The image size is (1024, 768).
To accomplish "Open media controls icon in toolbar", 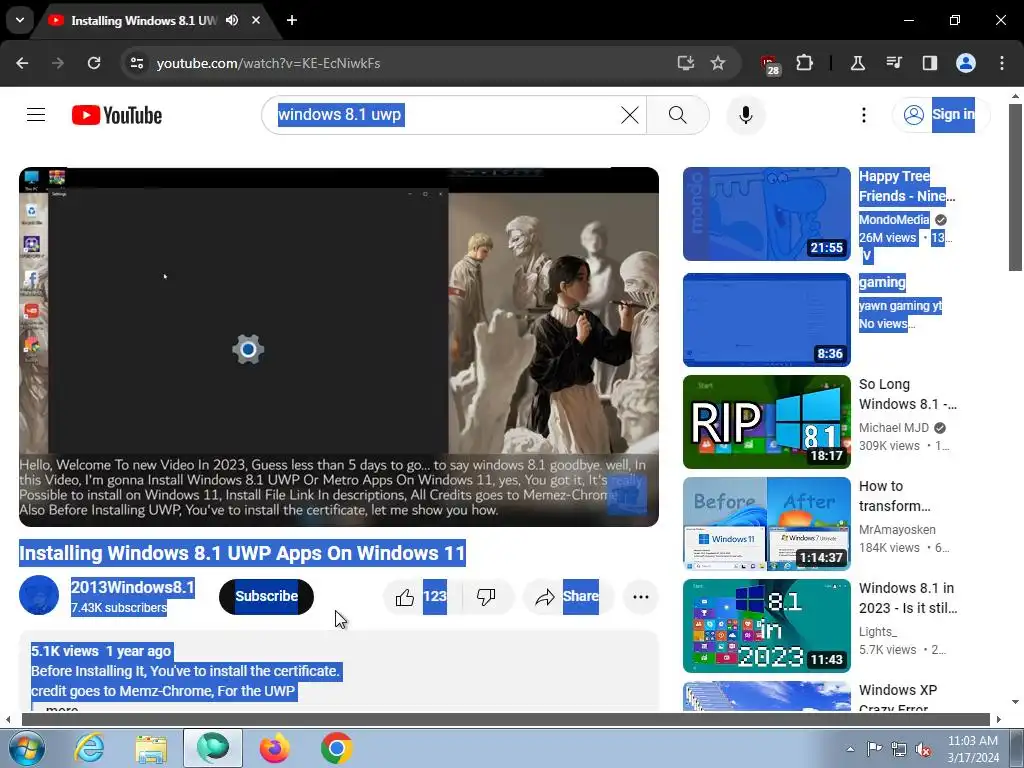I will (x=893, y=63).
